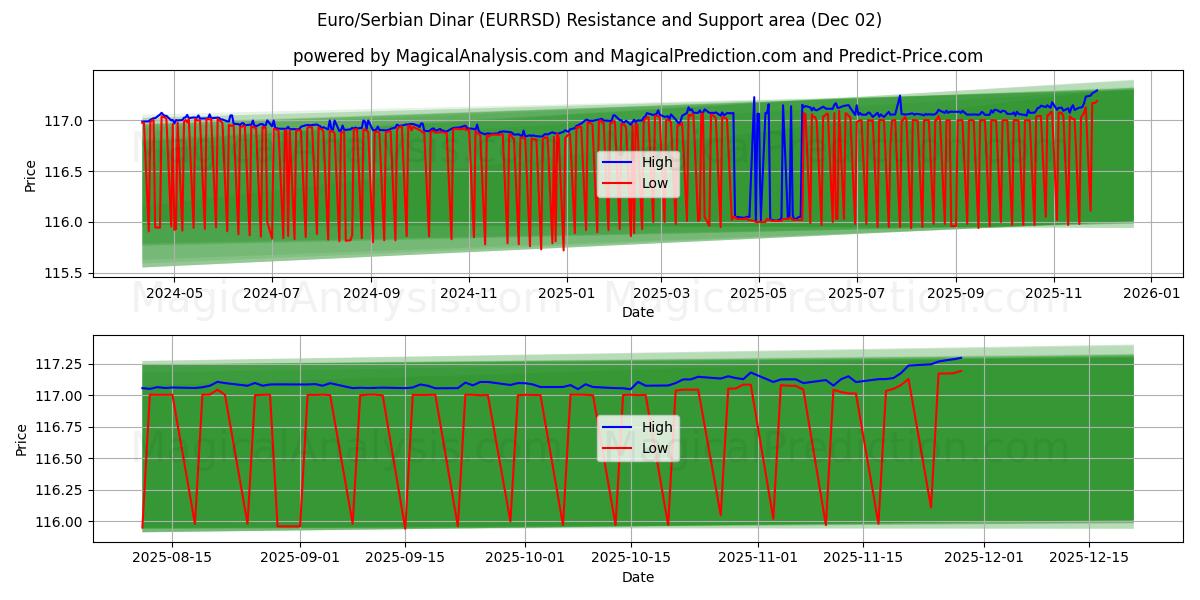Expand the bottom chart legend box
The height and width of the screenshot is (600, 1200).
point(640,435)
